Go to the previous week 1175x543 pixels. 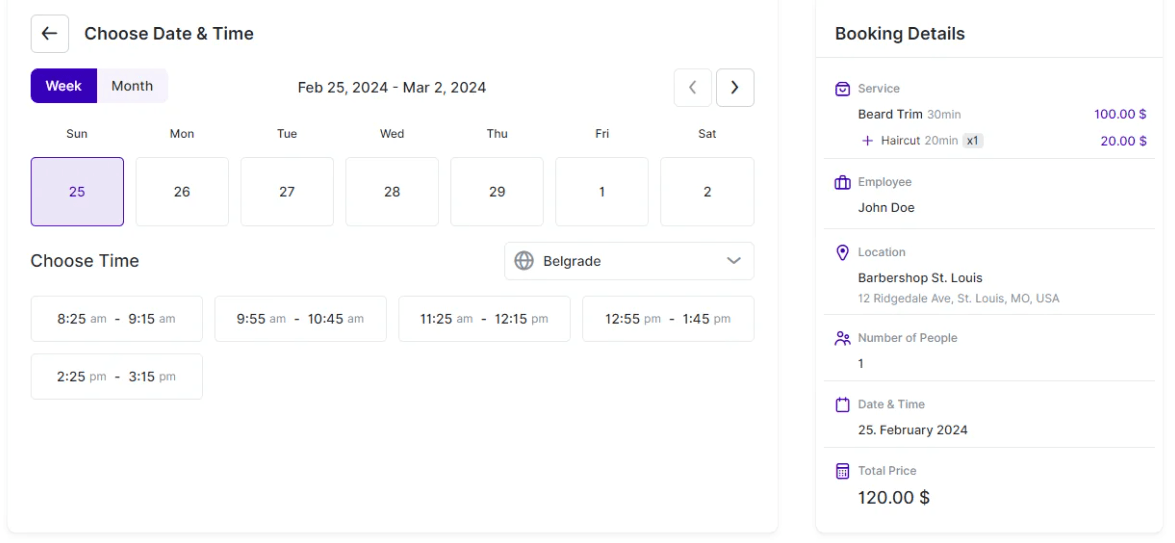692,87
